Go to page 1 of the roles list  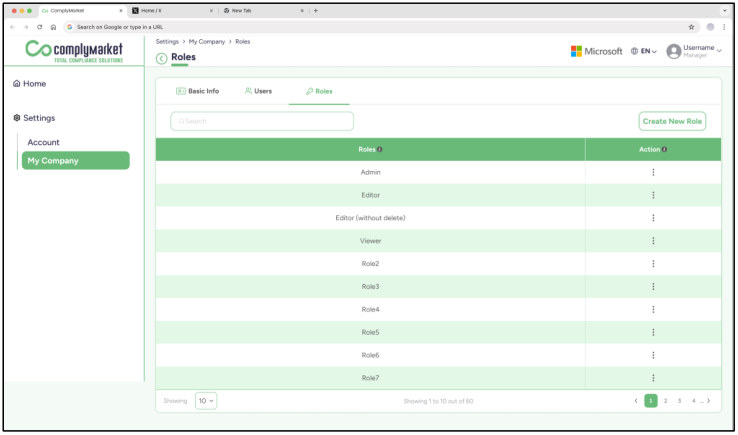tap(651, 401)
